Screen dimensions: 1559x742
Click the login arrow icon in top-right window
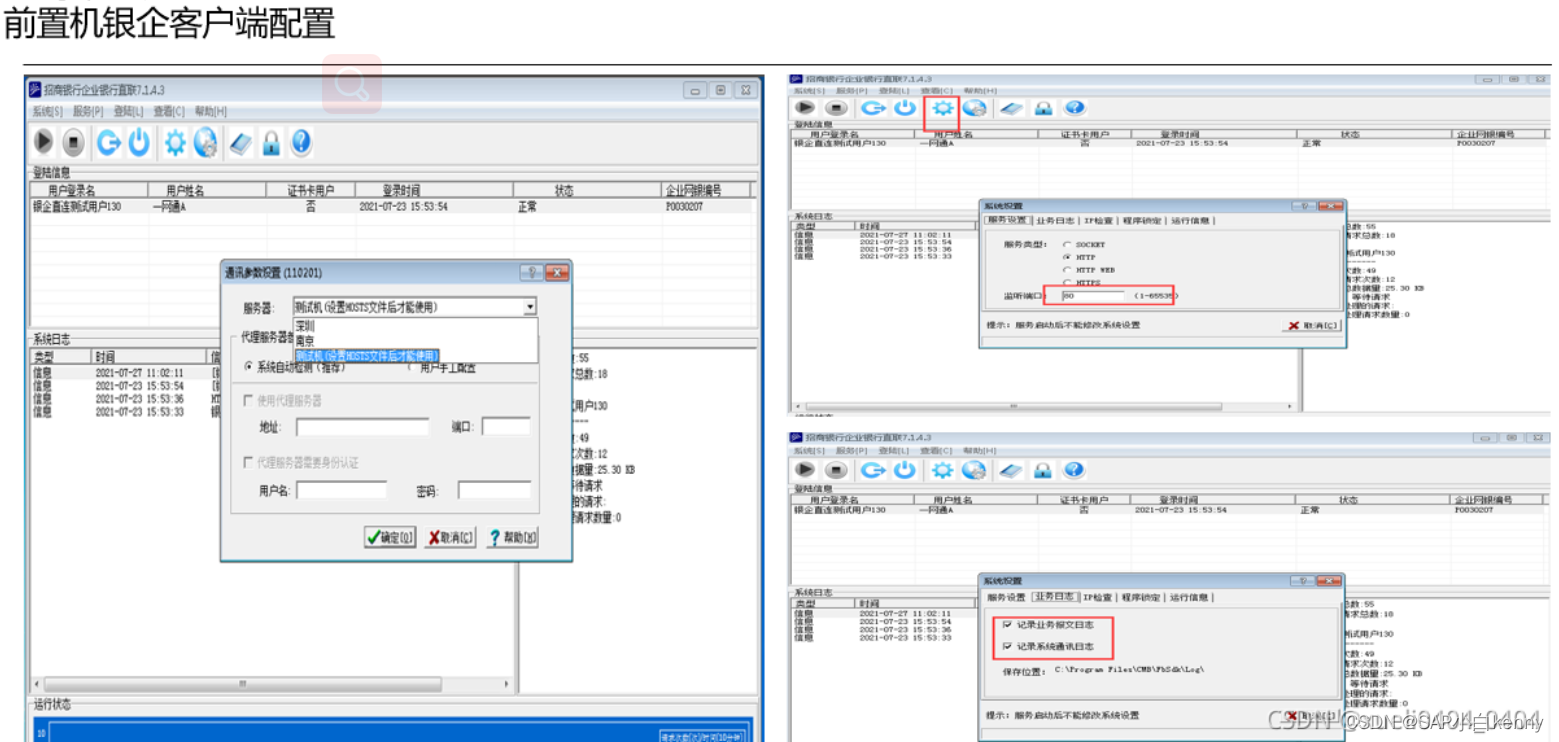873,108
